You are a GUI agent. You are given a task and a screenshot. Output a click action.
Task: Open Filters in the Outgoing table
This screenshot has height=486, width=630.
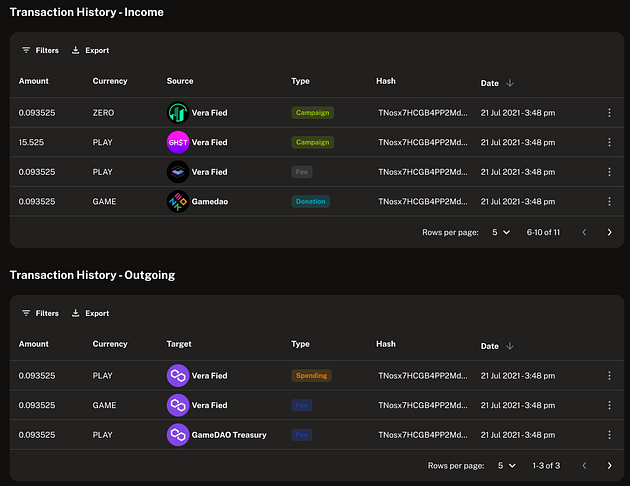[x=40, y=313]
